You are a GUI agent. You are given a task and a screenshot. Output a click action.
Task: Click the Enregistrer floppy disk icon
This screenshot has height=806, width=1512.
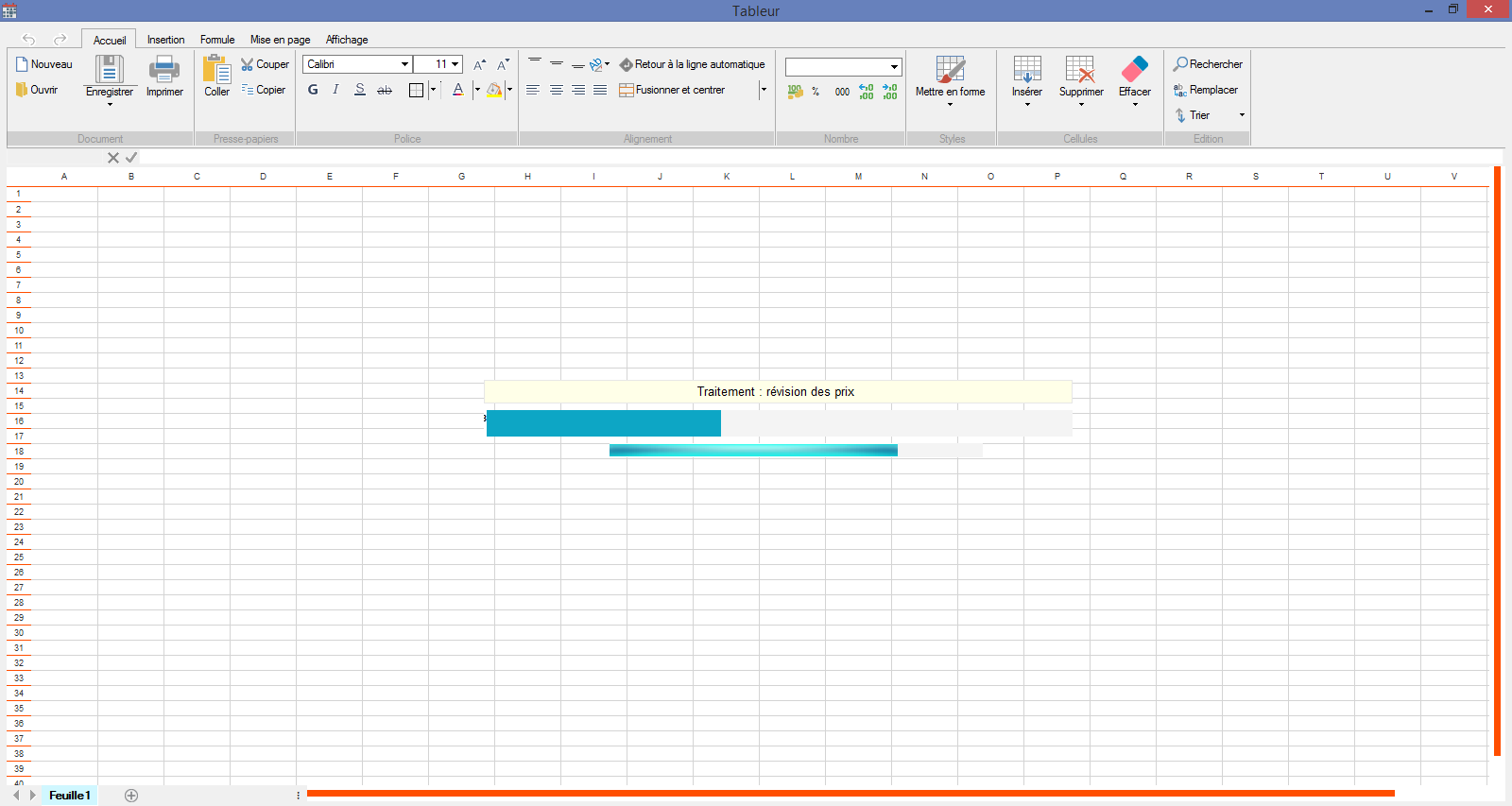pos(110,70)
